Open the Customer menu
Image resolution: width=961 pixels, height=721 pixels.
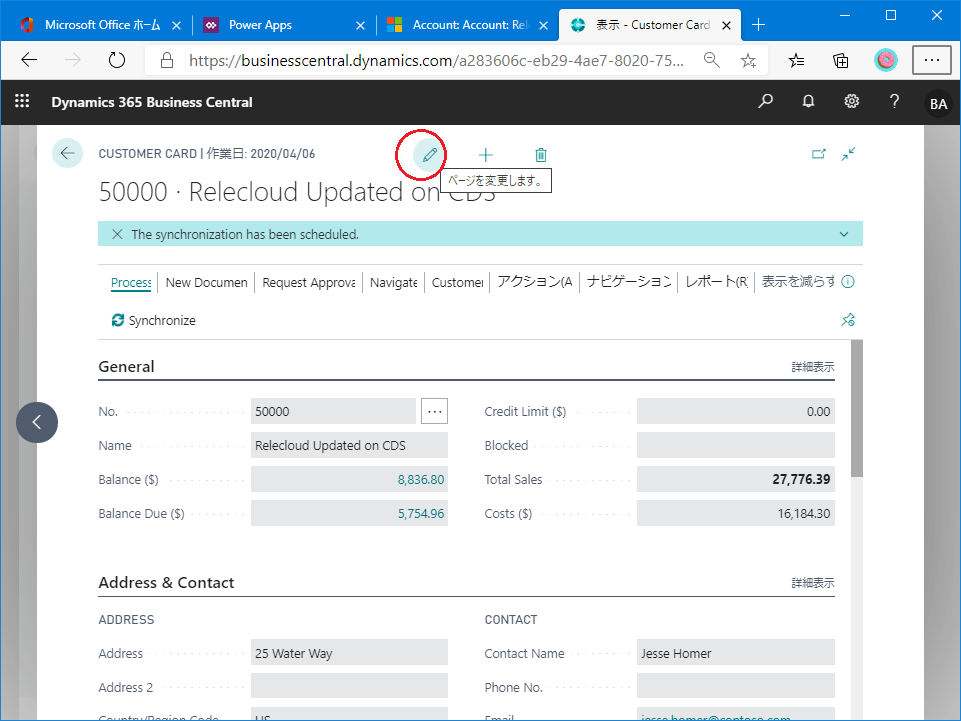458,282
